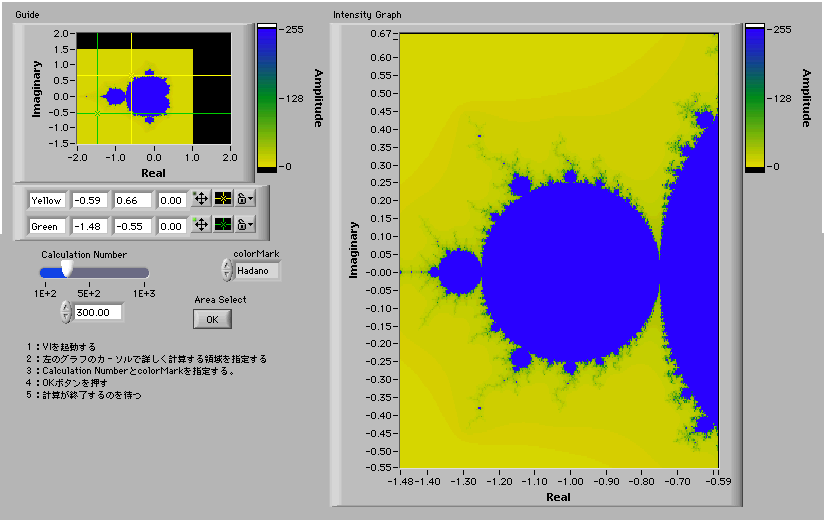Click the Calculation Number label

[x=84, y=255]
